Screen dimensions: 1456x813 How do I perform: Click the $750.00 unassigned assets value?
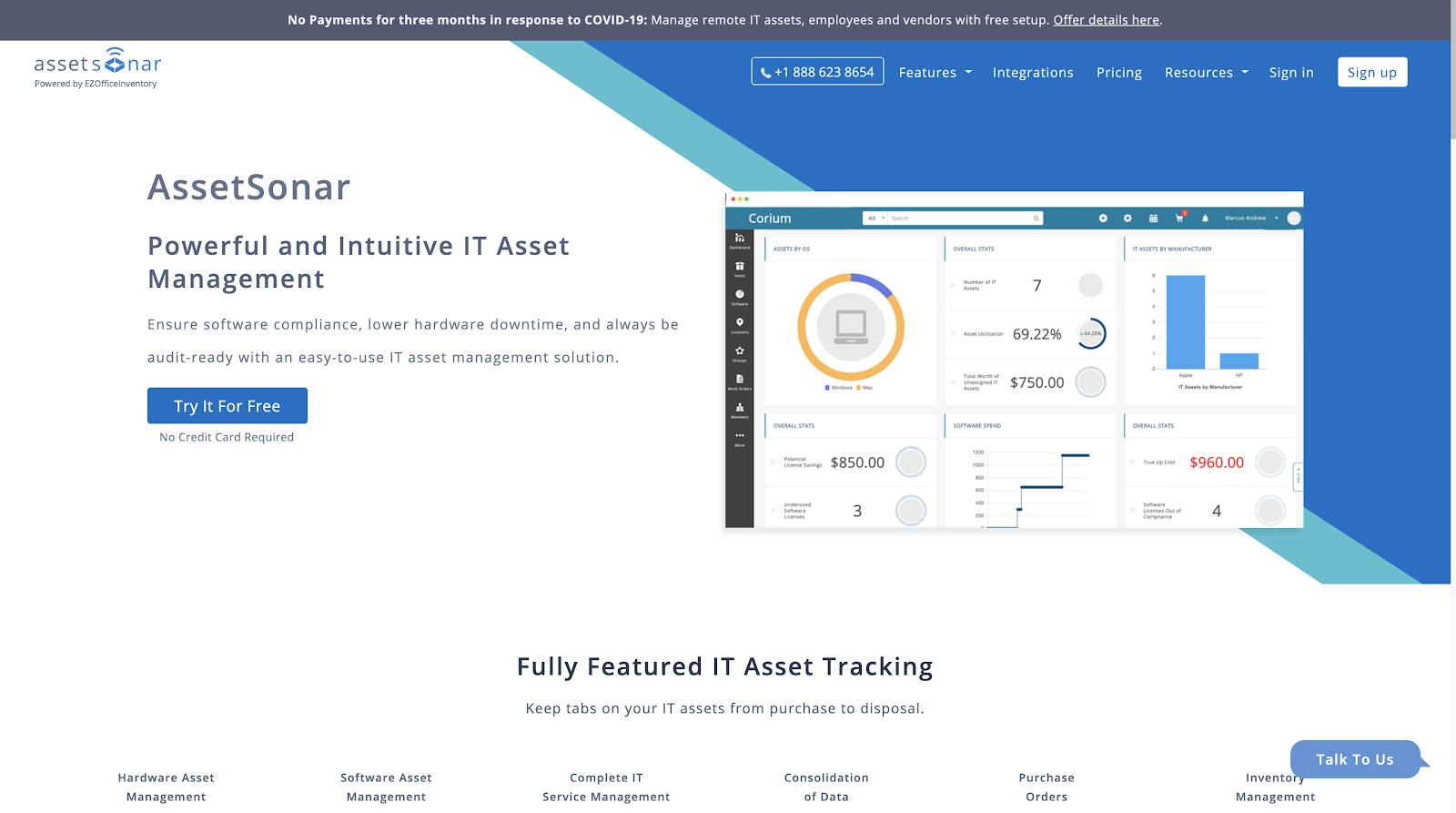click(1037, 382)
